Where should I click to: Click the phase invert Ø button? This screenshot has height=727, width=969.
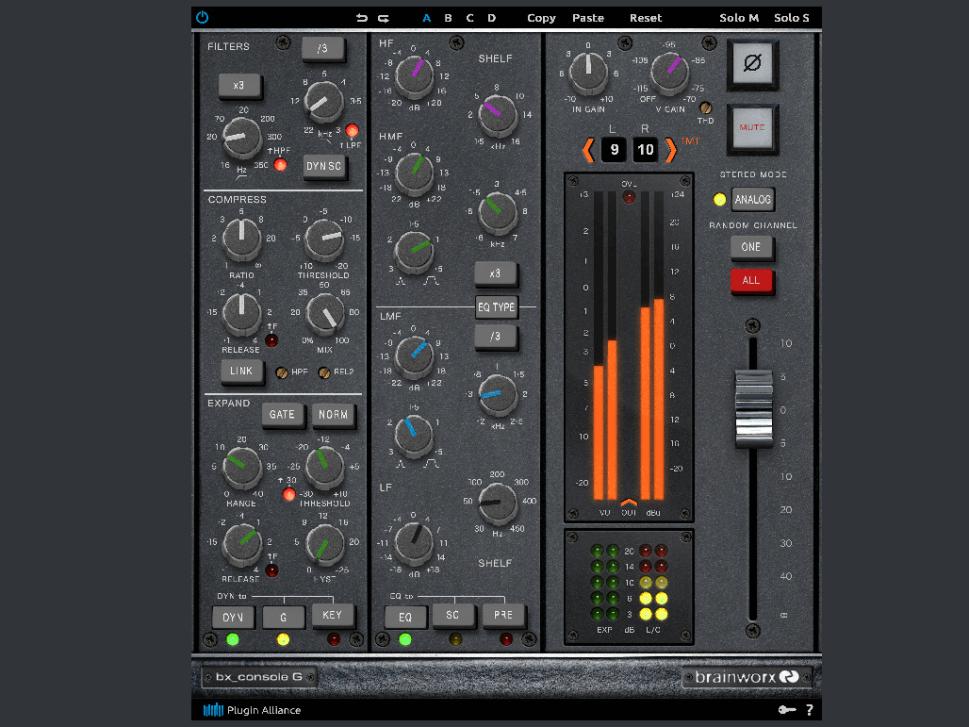pyautogui.click(x=752, y=65)
